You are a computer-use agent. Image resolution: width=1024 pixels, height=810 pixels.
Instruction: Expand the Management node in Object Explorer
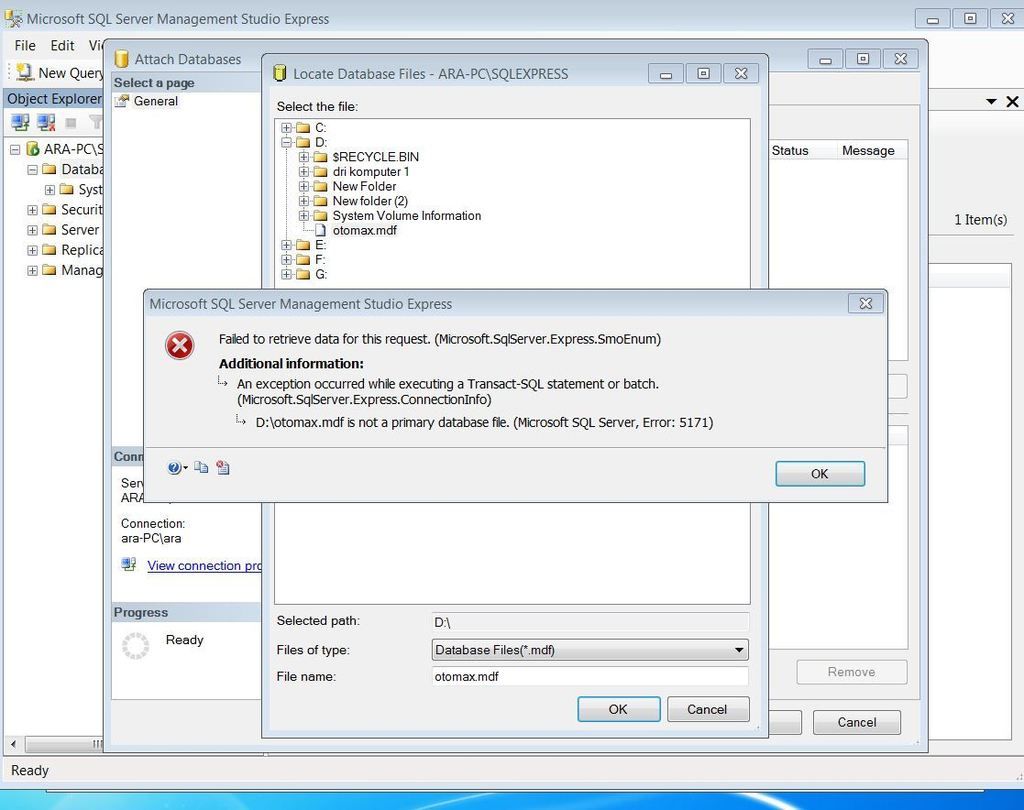click(32, 270)
